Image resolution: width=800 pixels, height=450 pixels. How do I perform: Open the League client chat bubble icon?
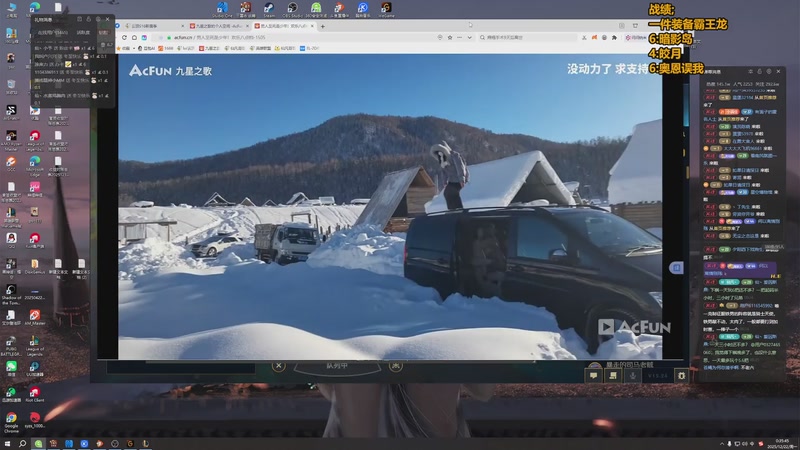click(x=593, y=376)
